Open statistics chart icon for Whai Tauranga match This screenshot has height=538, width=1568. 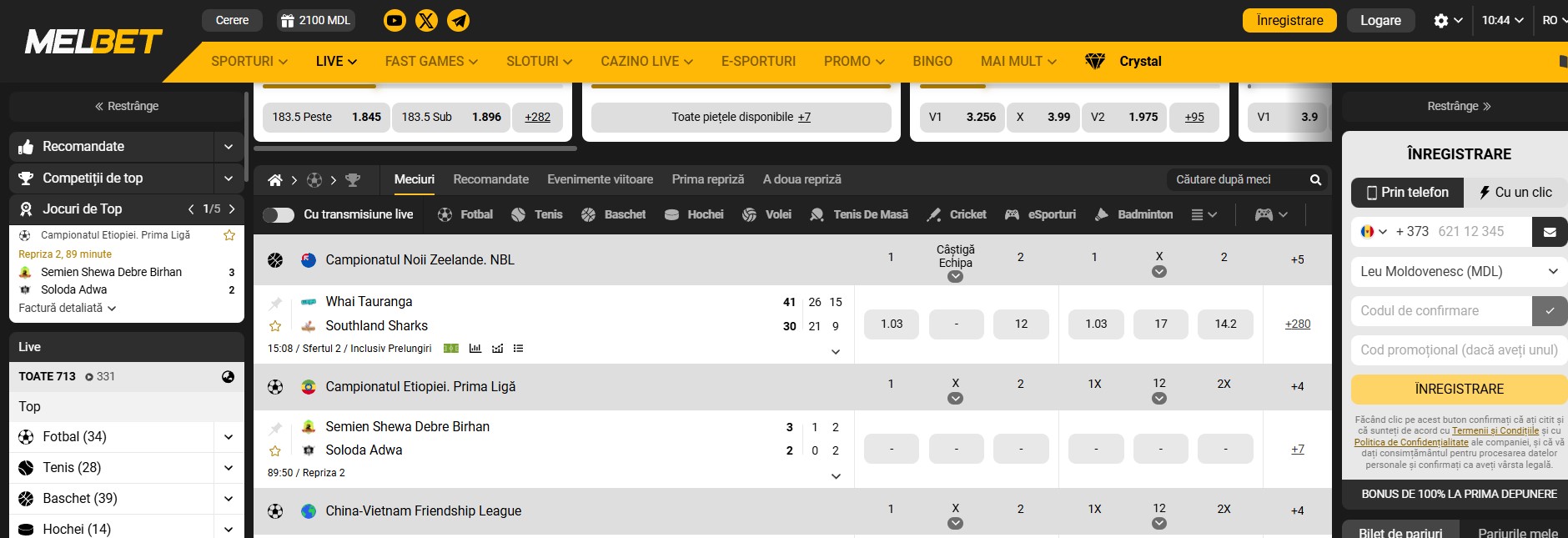[475, 349]
